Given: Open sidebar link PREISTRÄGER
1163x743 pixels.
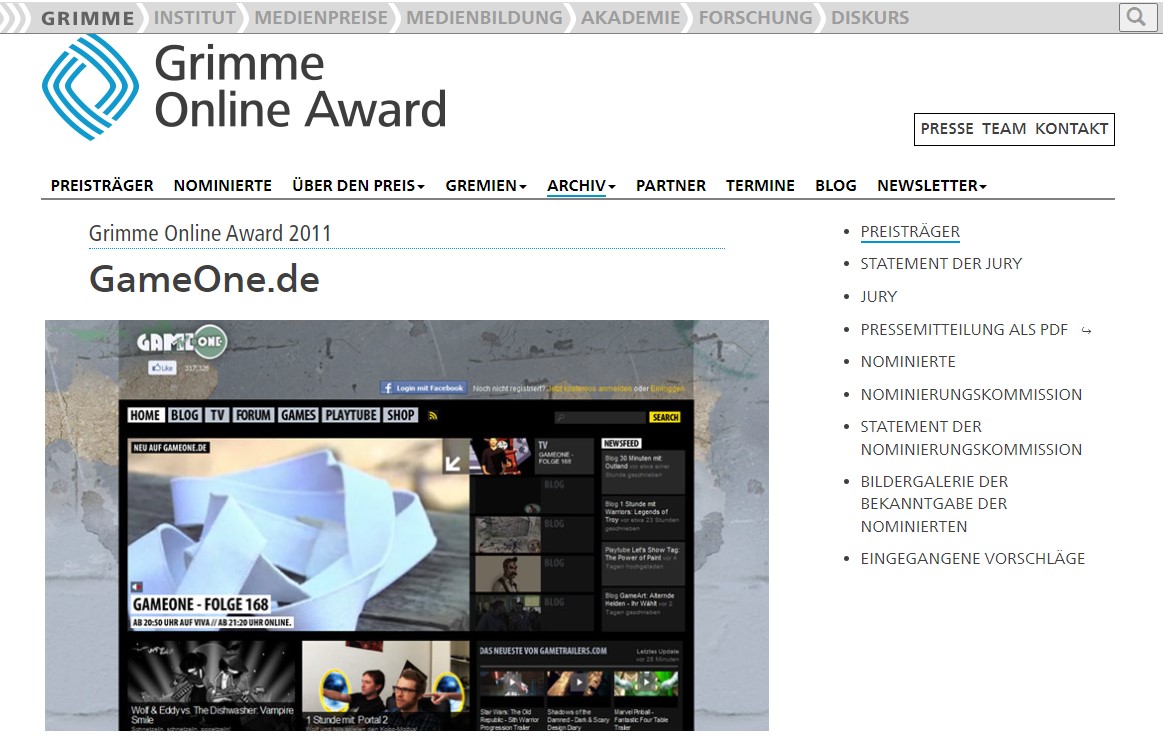Looking at the screenshot, I should coord(910,231).
